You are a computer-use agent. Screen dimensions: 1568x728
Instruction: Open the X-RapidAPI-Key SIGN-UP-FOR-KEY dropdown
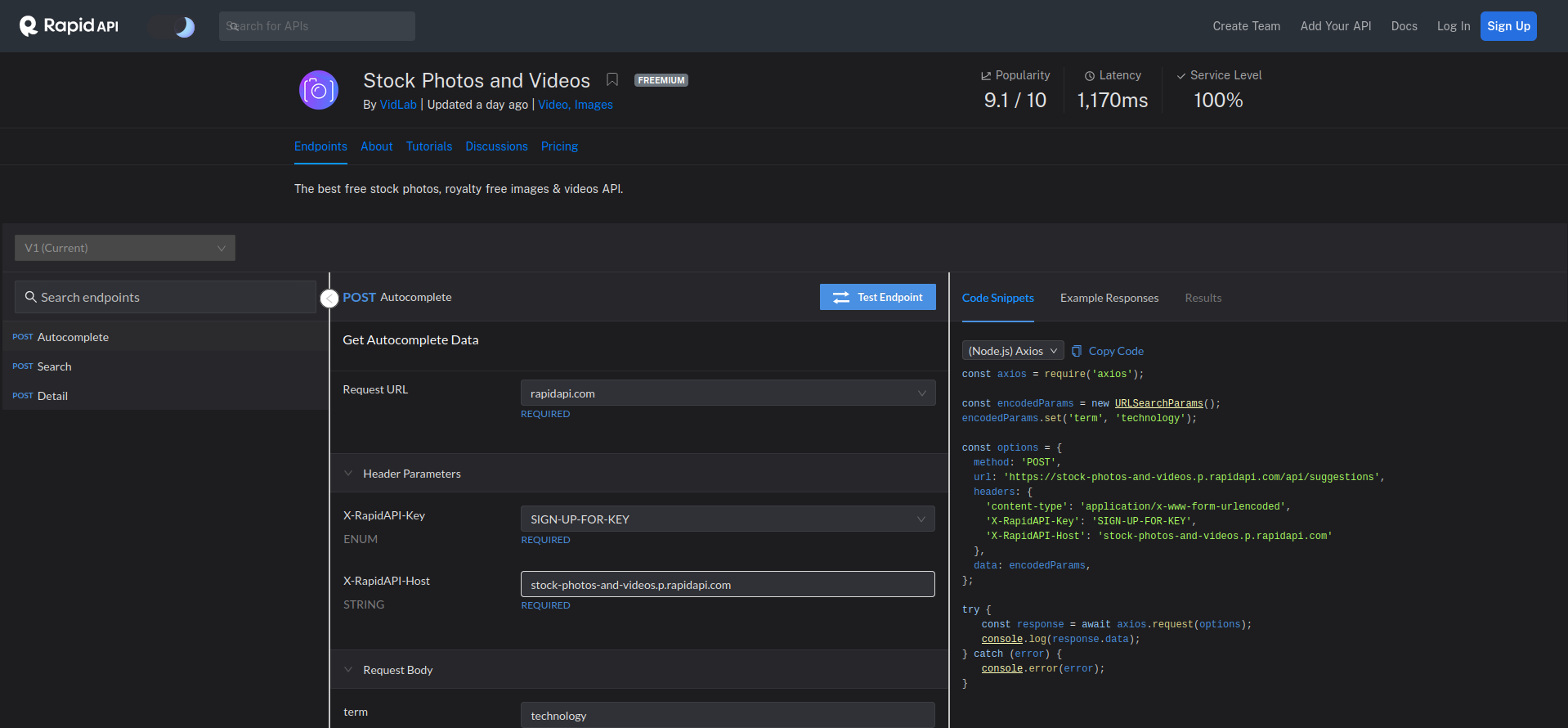point(728,519)
